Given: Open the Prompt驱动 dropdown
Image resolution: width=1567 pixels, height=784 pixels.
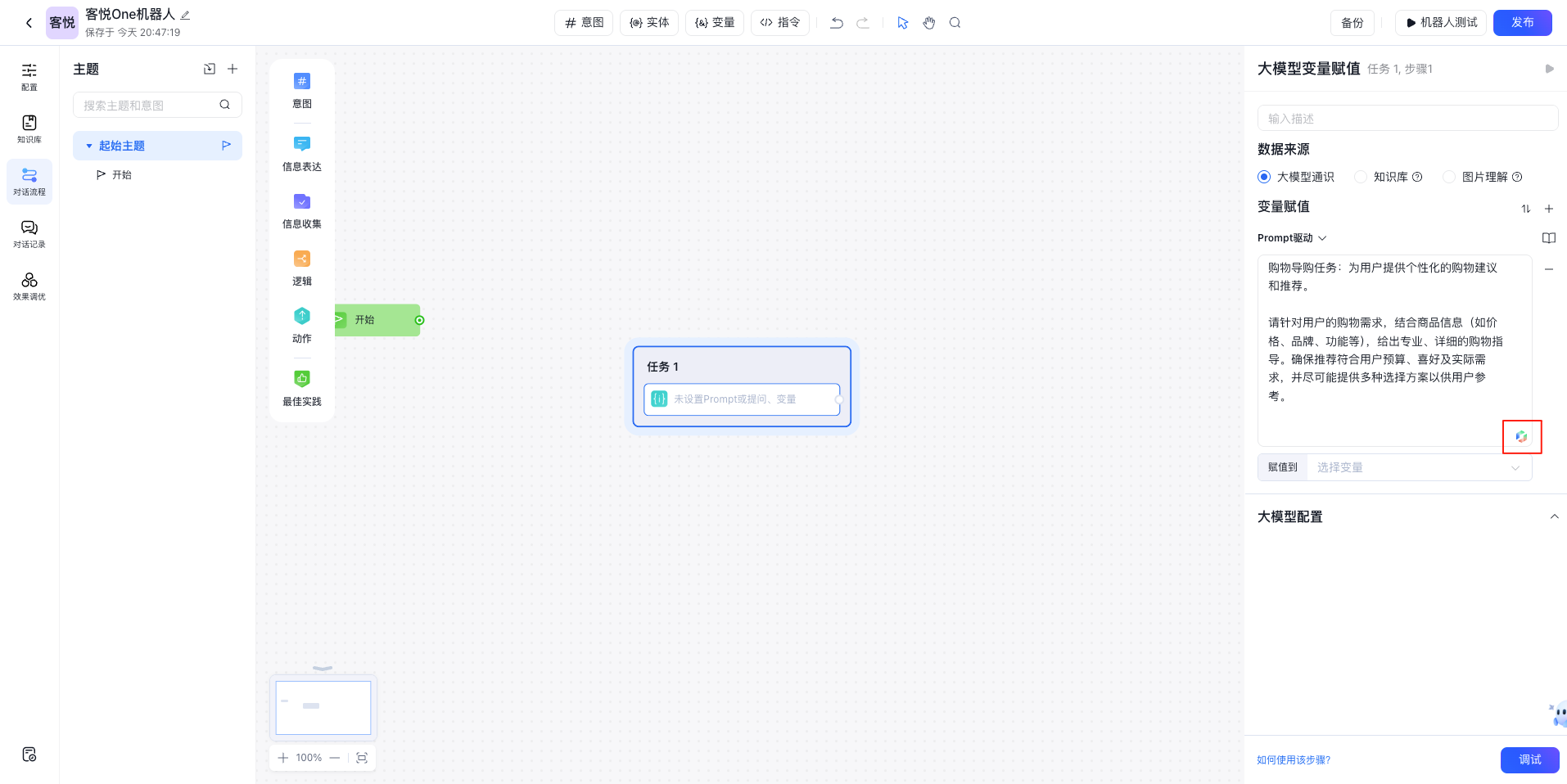Looking at the screenshot, I should tap(1292, 238).
